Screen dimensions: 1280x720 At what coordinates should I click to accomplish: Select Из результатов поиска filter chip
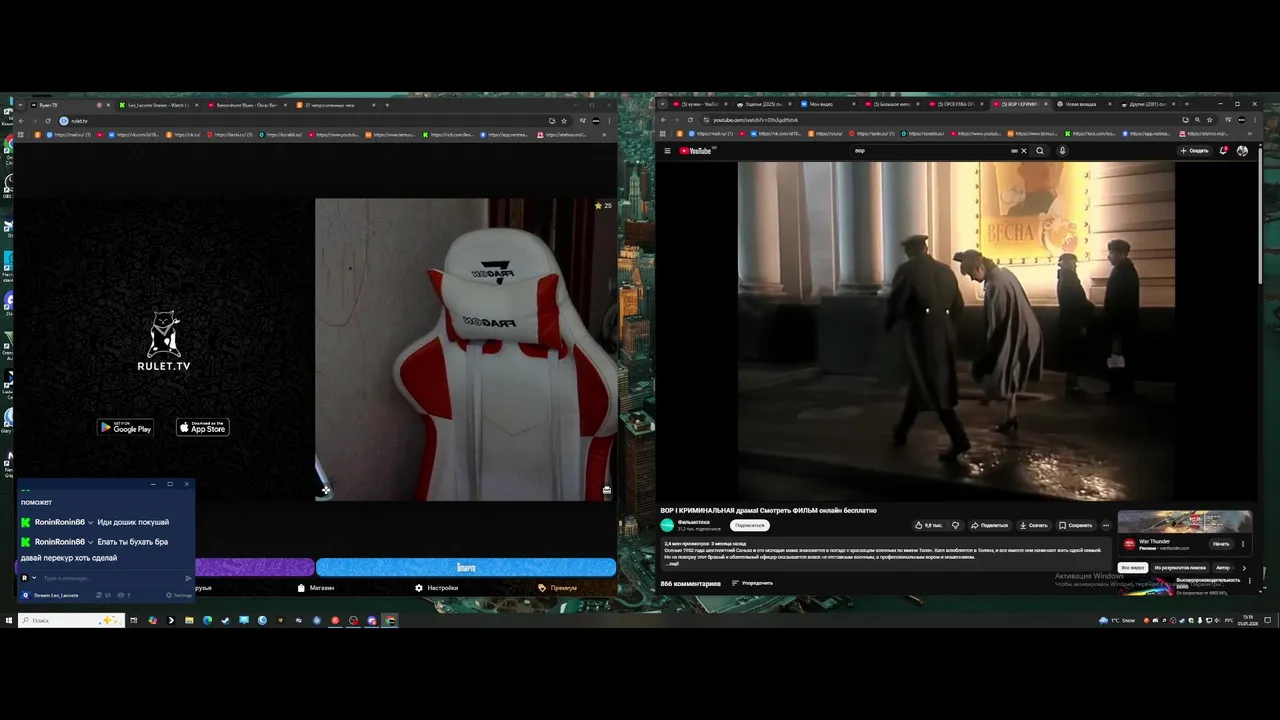pyautogui.click(x=1180, y=568)
